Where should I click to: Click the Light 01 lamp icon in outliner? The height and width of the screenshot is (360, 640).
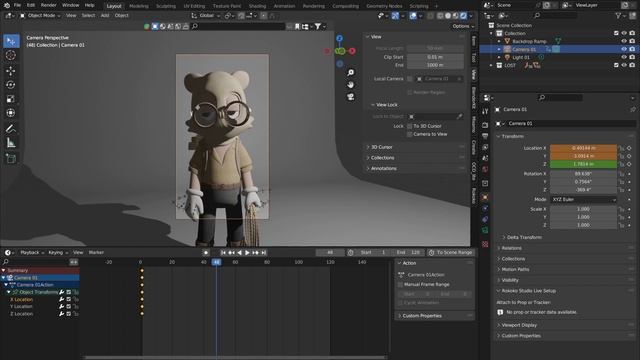click(507, 57)
